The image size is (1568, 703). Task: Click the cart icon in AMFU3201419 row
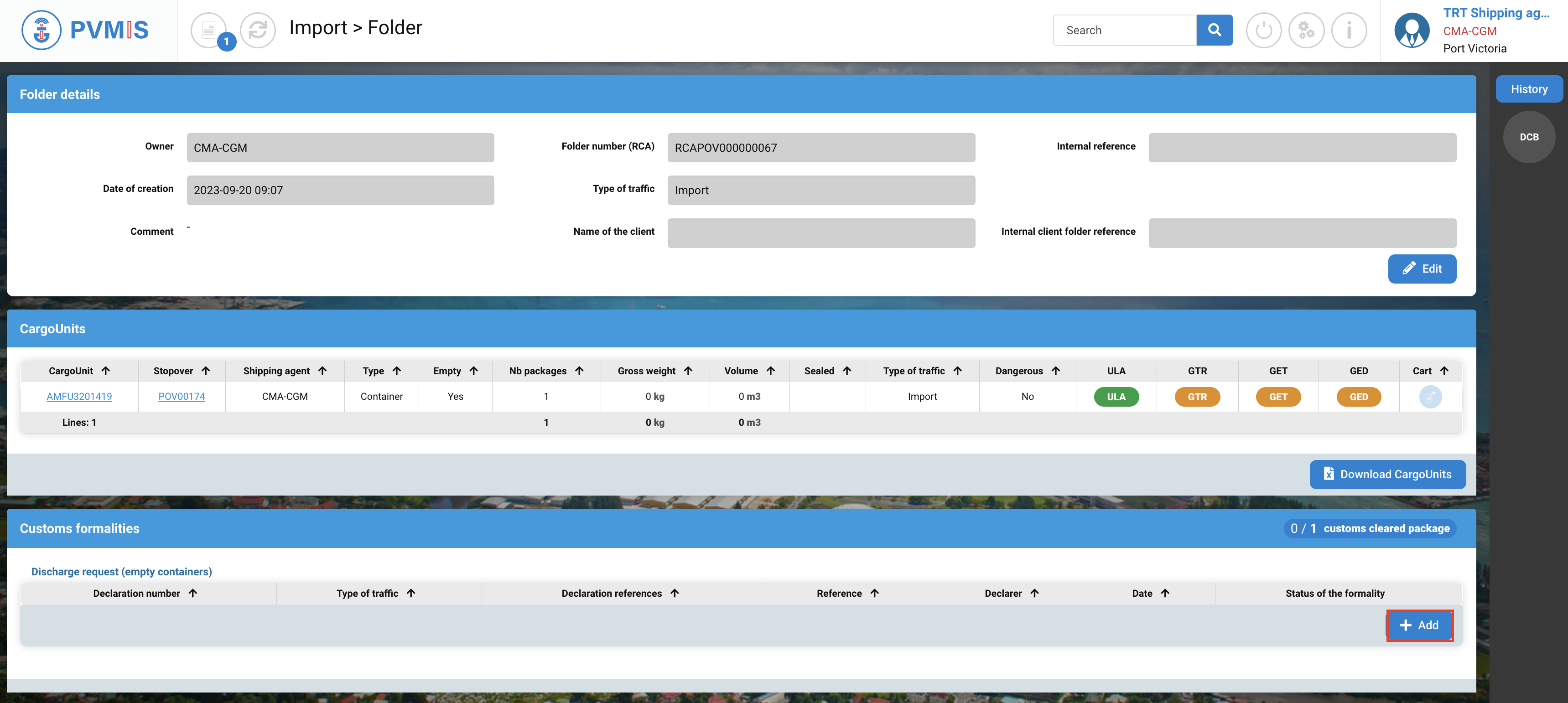pos(1429,397)
